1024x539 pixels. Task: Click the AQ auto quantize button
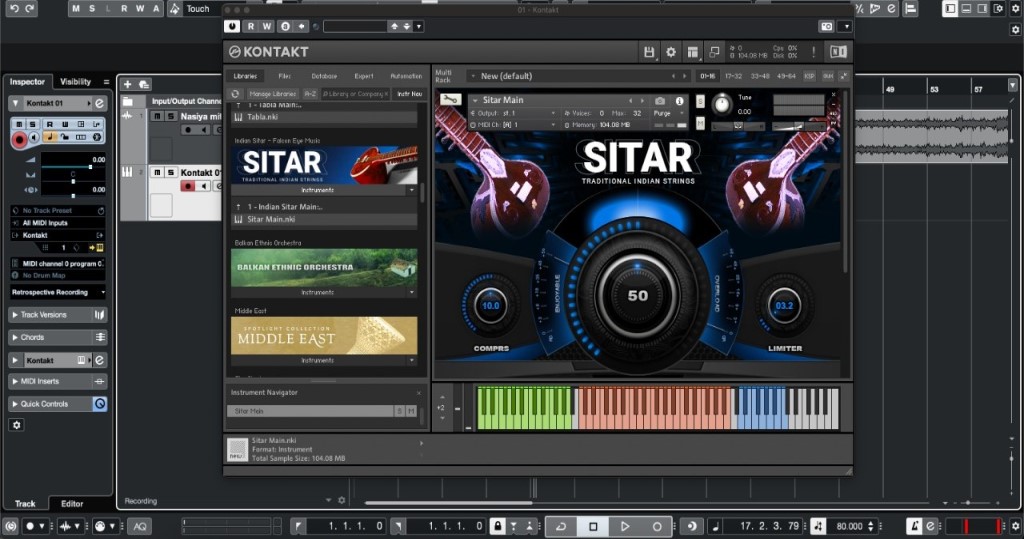(140, 526)
